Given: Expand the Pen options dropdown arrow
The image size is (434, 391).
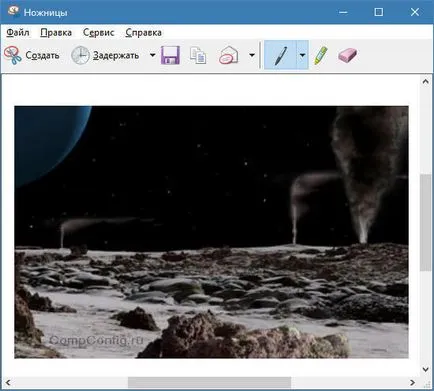Looking at the screenshot, I should click(302, 55).
